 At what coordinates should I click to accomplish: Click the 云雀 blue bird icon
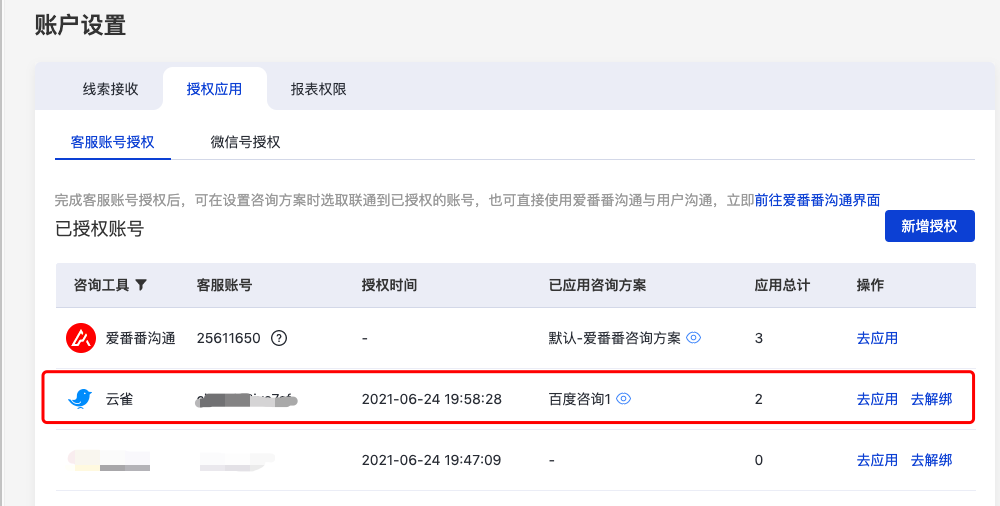pyautogui.click(x=80, y=399)
